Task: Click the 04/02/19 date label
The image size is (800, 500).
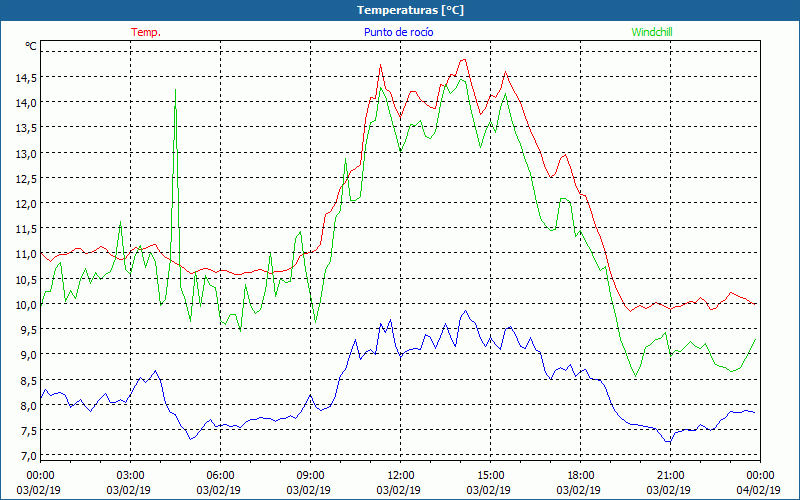Action: [x=758, y=490]
